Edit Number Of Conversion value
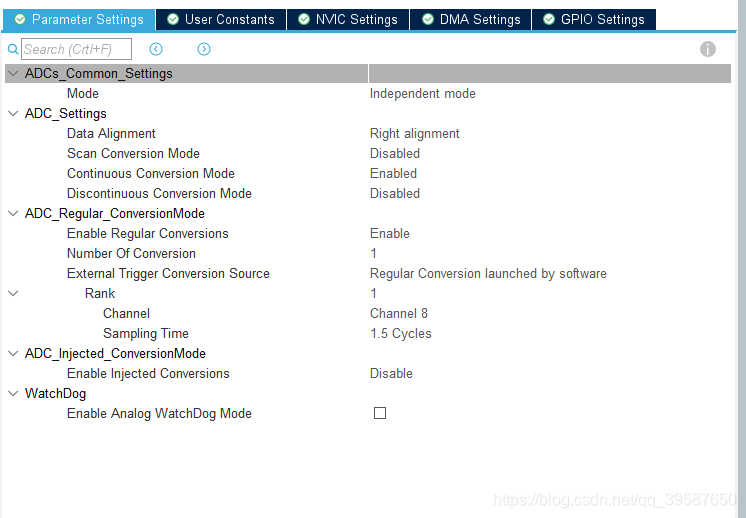 (373, 254)
